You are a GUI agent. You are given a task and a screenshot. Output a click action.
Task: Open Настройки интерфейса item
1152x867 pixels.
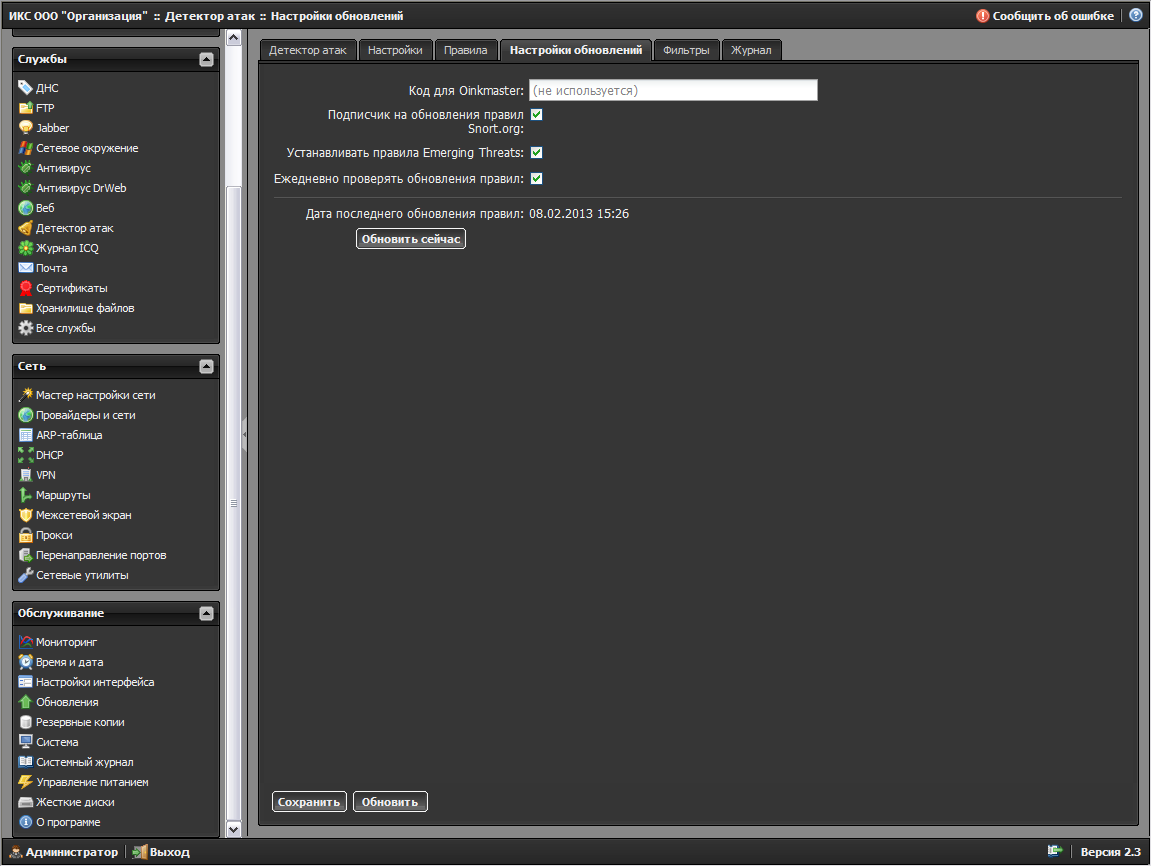click(87, 683)
